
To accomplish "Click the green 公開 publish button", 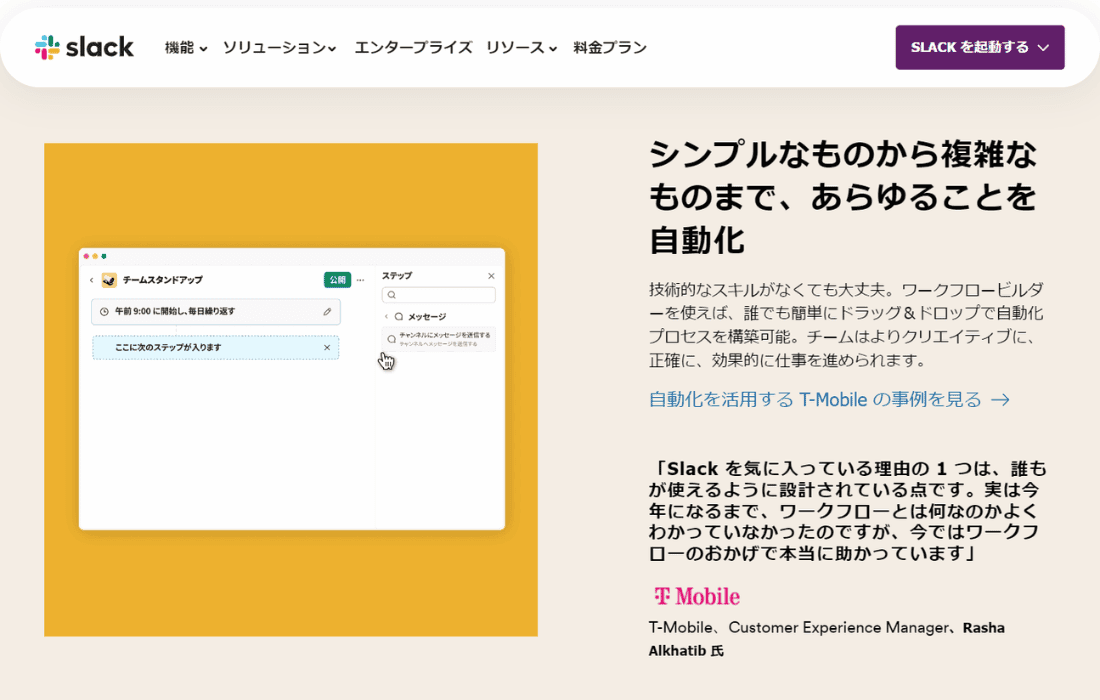I will tap(337, 280).
